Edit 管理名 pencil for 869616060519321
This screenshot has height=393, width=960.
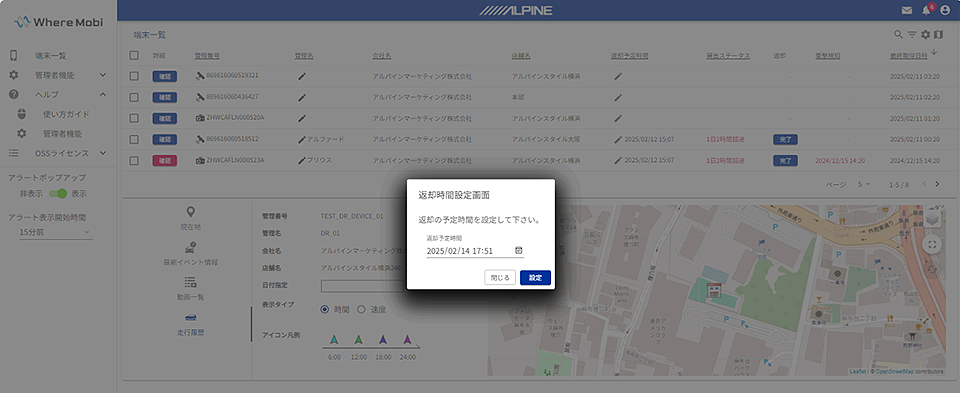(x=301, y=77)
